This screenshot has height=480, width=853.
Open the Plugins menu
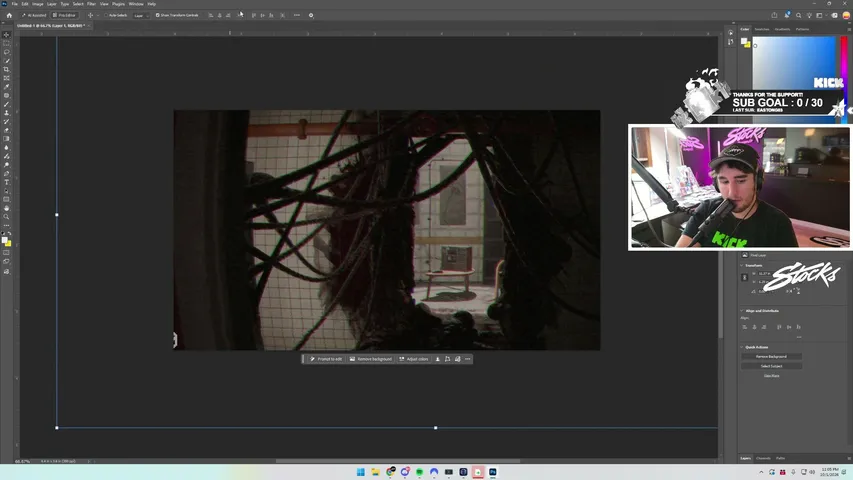[x=118, y=4]
